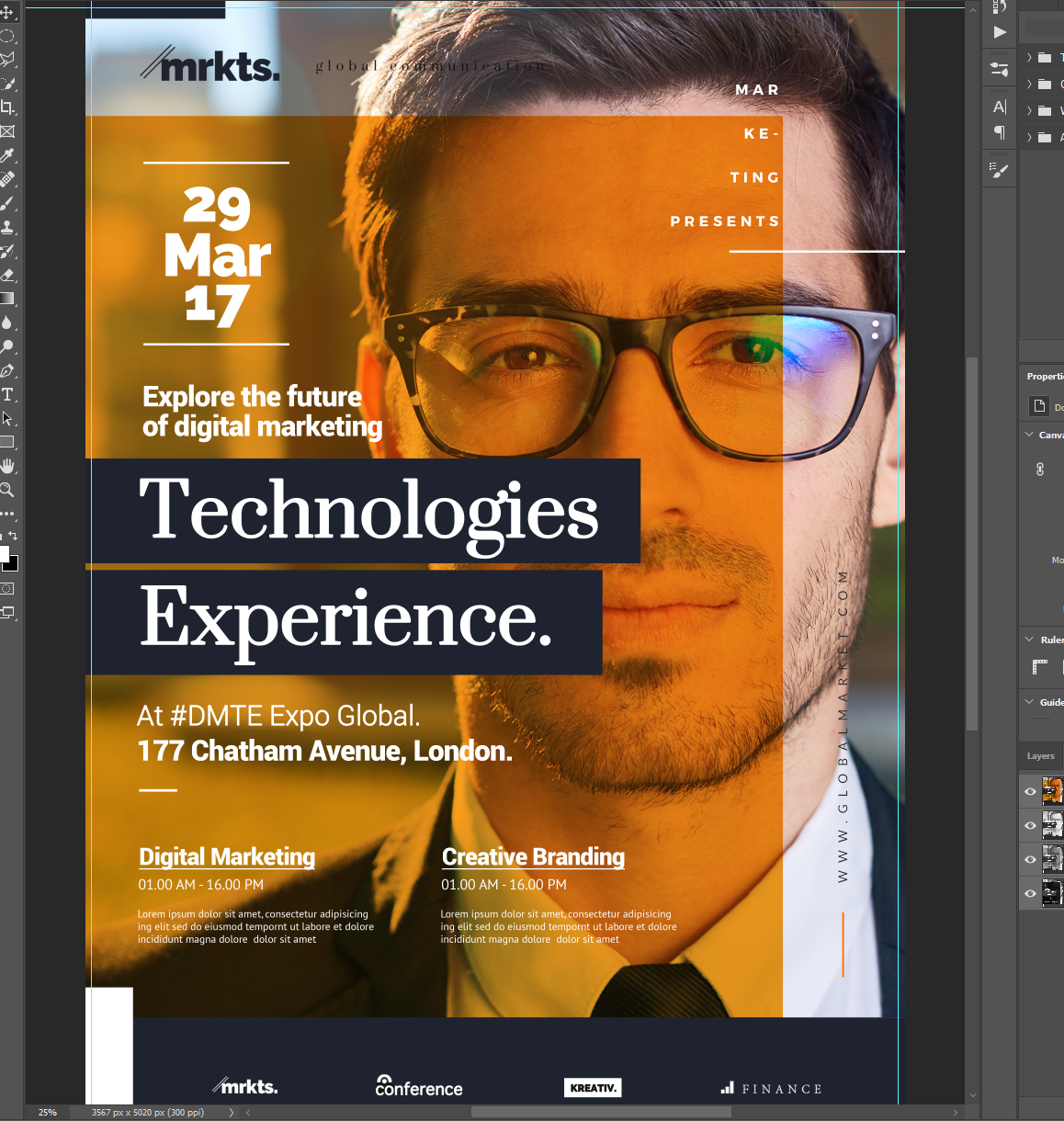The image size is (1064, 1121).
Task: Select the Eyedropper tool
Action: [x=7, y=155]
